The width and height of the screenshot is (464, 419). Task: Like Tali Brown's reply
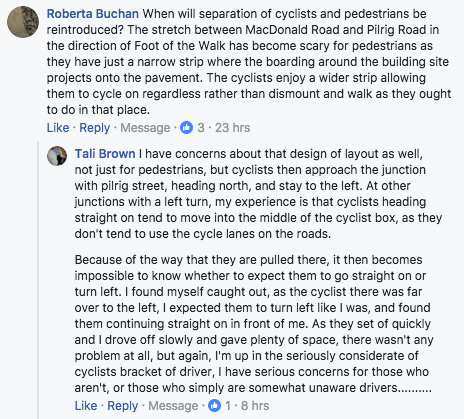(86, 406)
